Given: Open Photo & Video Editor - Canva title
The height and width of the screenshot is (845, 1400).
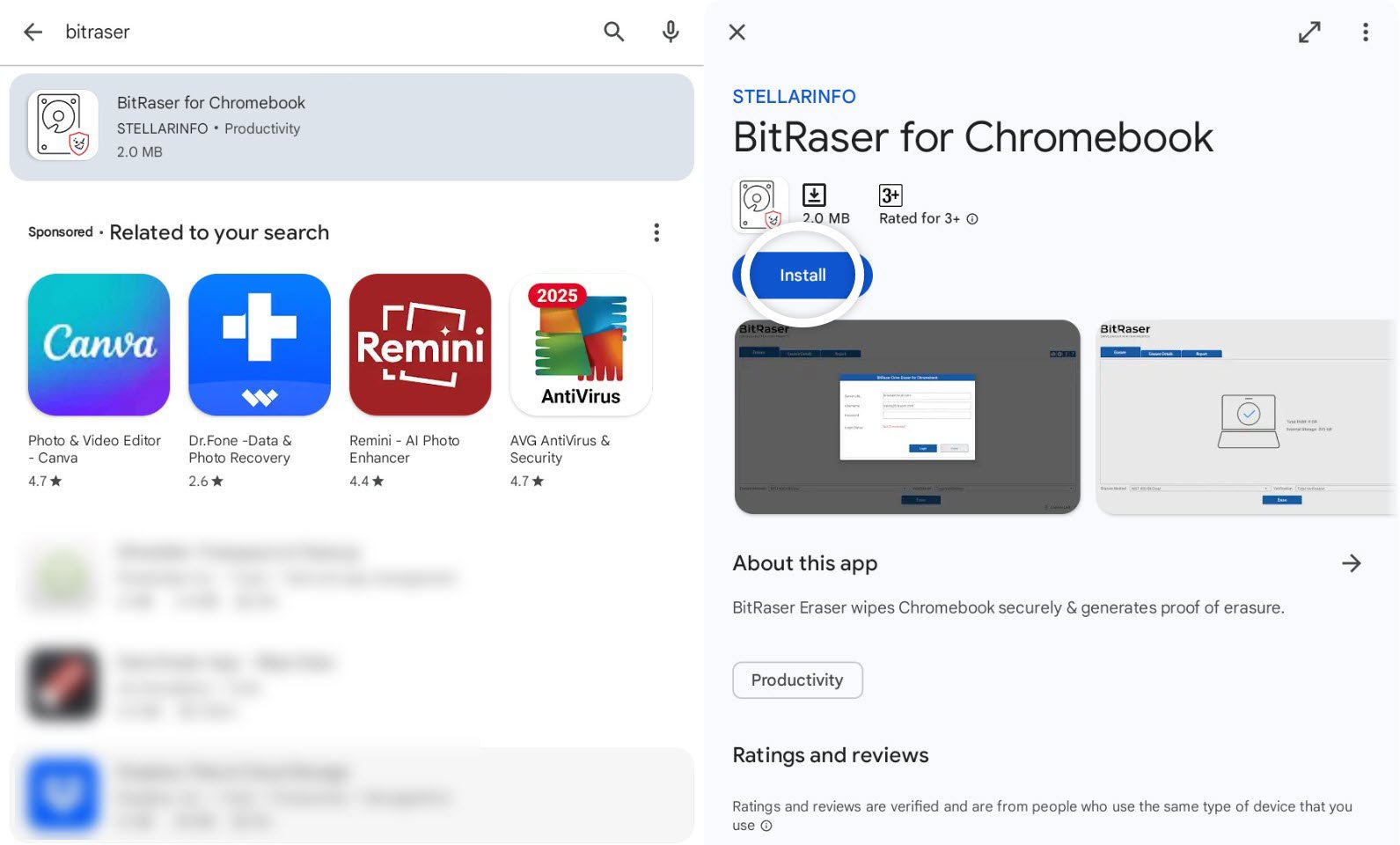Looking at the screenshot, I should [x=94, y=449].
